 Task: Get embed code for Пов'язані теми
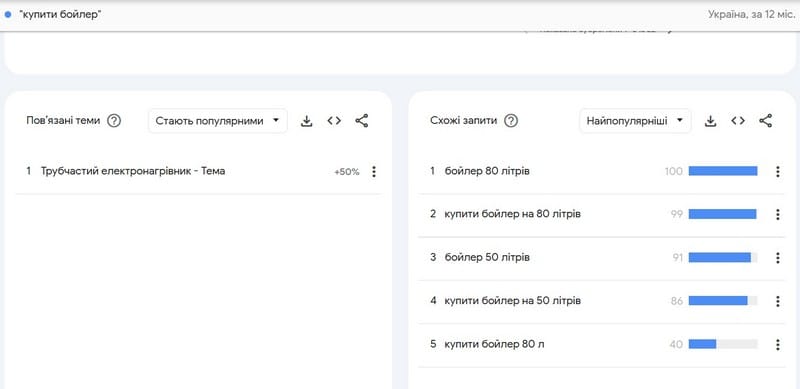click(334, 121)
